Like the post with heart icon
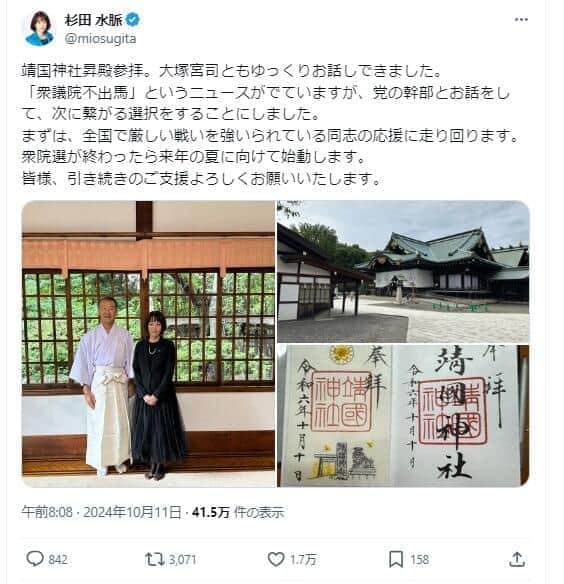The width and height of the screenshot is (564, 584). coord(276,559)
